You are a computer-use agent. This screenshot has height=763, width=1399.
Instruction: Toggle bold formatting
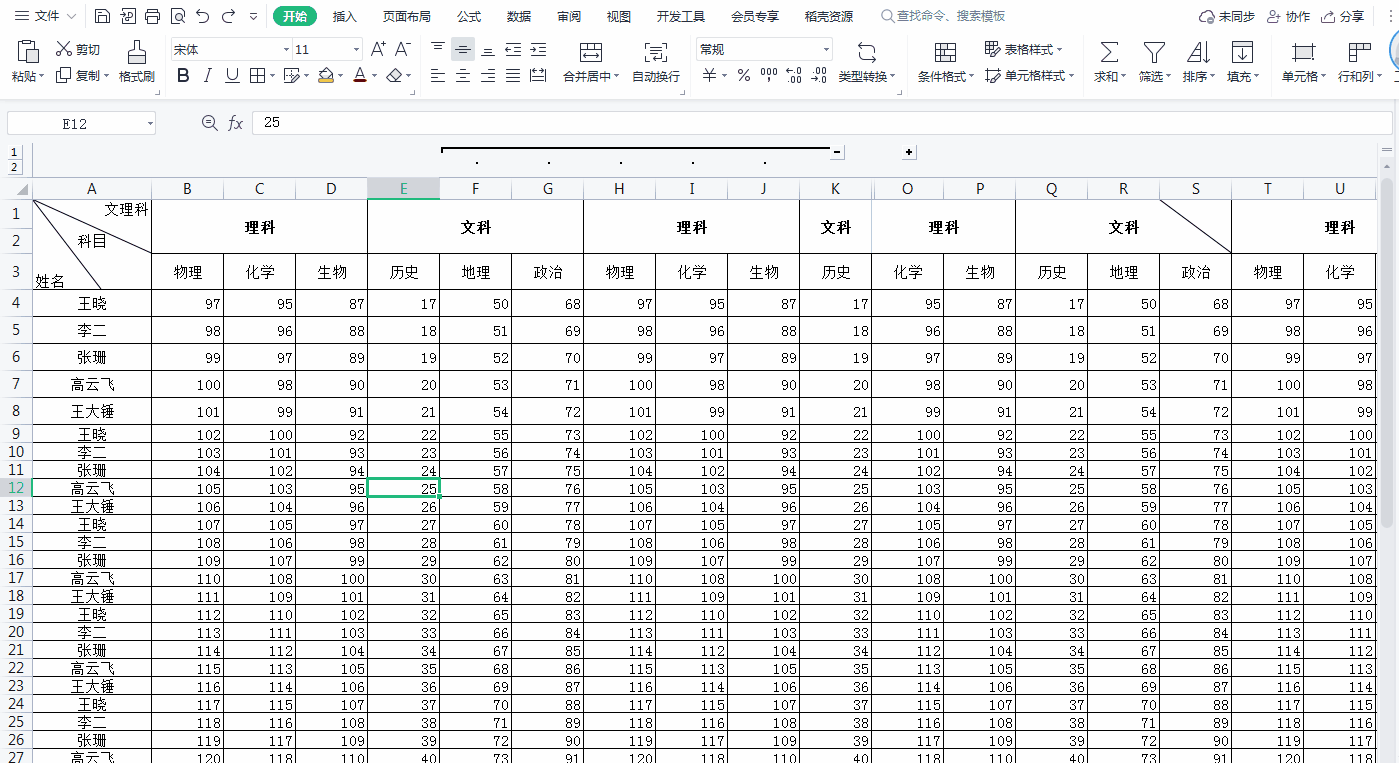pos(183,75)
